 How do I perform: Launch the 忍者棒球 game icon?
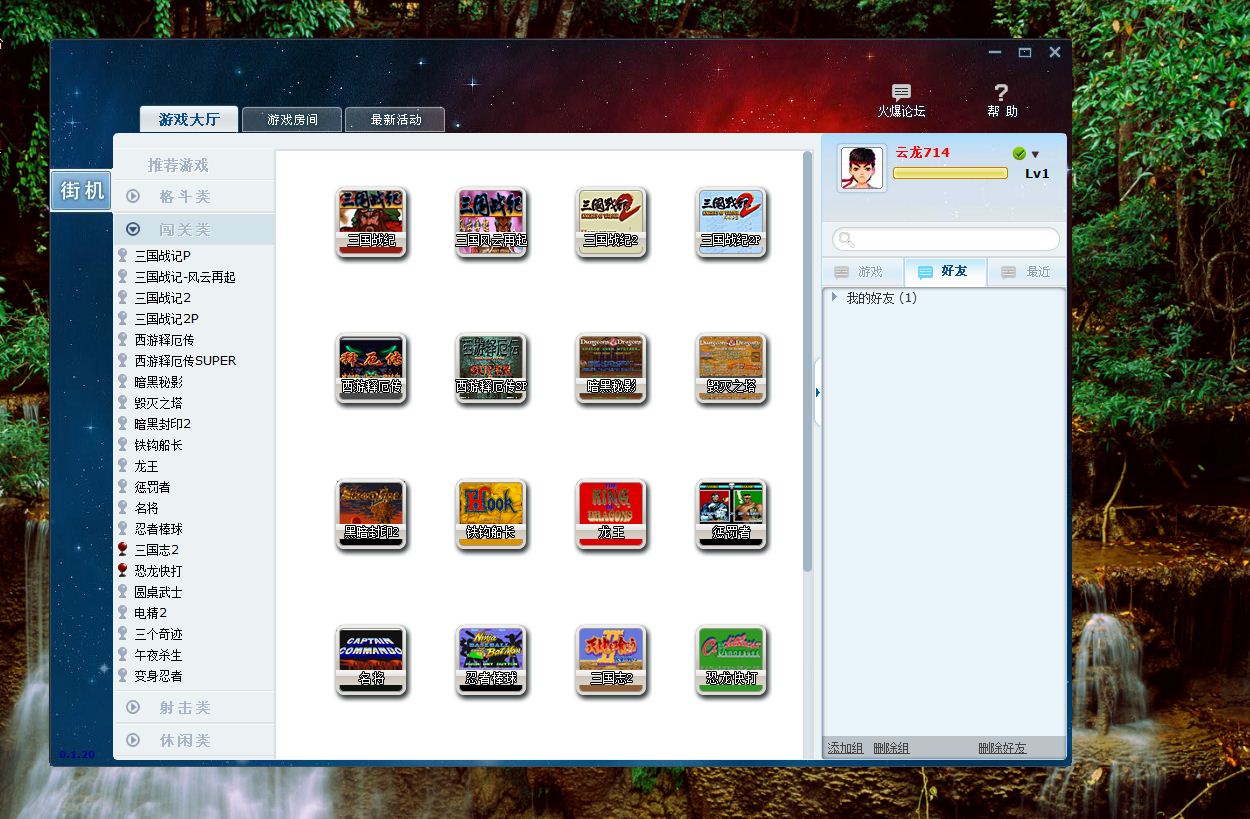pyautogui.click(x=491, y=660)
